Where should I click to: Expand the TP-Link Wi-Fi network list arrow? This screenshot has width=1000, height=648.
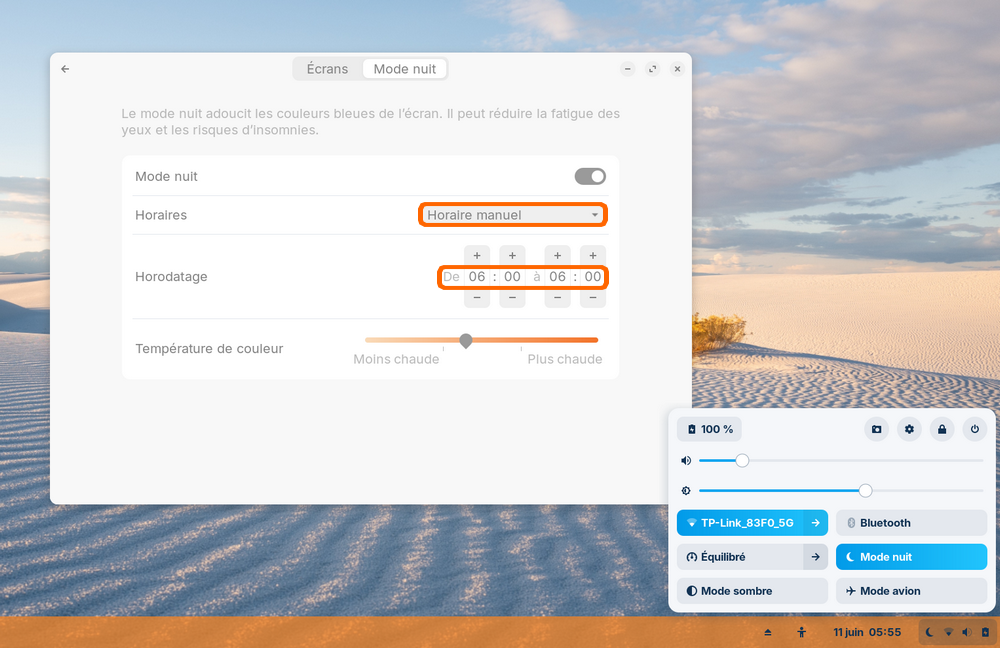pos(816,523)
